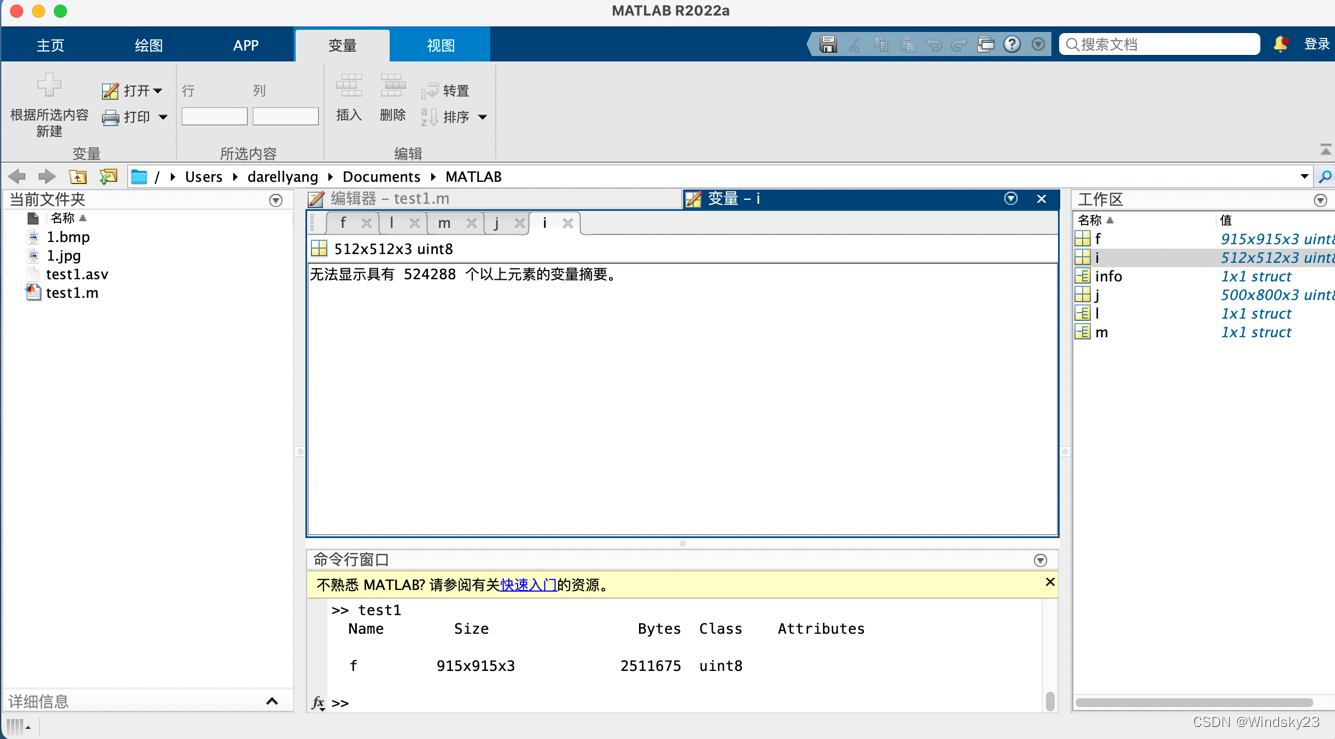Click the 快速入门 link in Command Window
This screenshot has height=739, width=1335.
(x=527, y=583)
